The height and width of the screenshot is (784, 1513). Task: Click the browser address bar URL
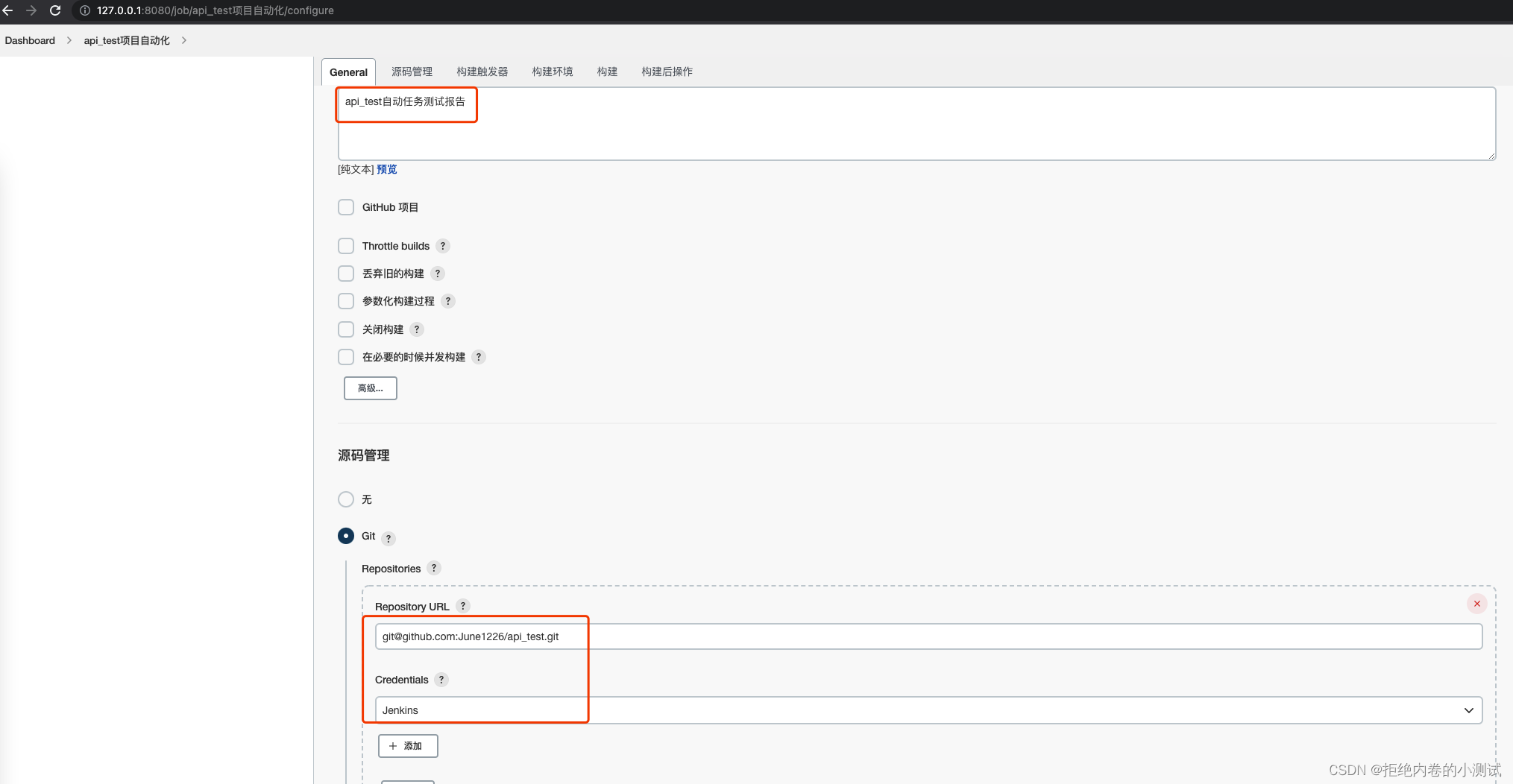(216, 10)
